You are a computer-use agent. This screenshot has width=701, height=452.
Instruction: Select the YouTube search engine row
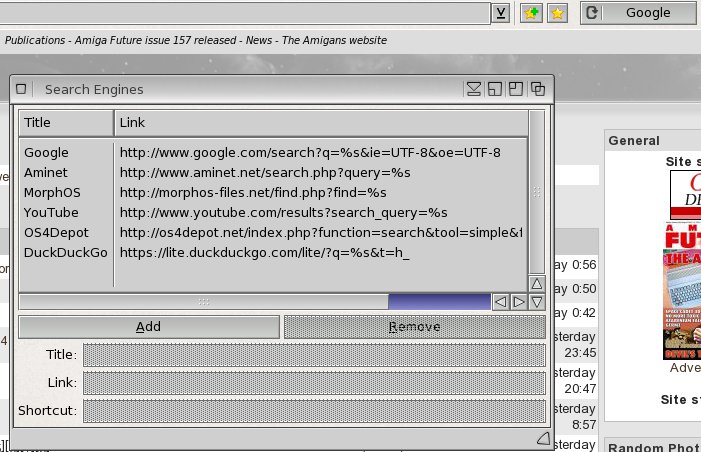point(273,213)
